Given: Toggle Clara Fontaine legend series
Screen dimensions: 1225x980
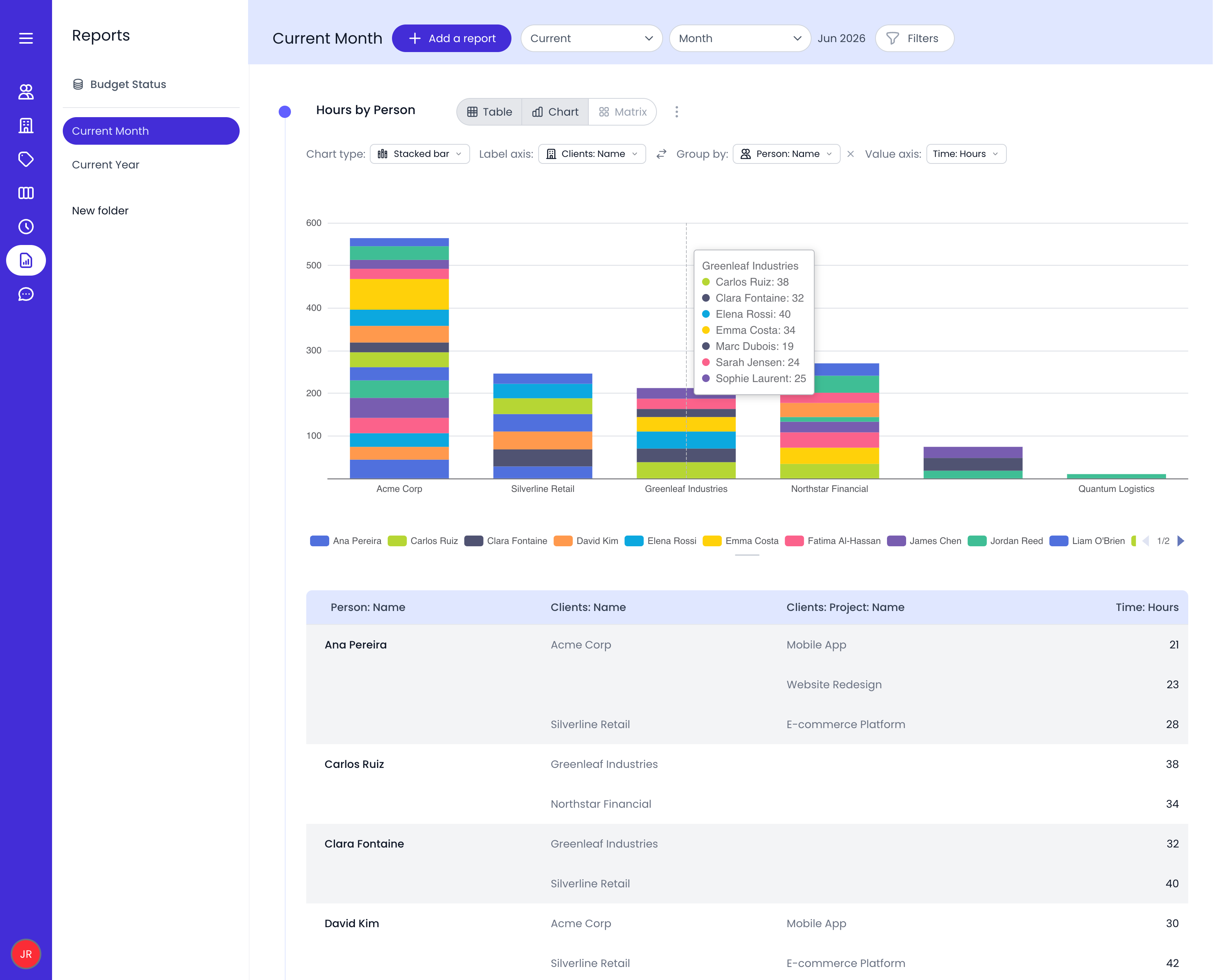Looking at the screenshot, I should pos(506,541).
